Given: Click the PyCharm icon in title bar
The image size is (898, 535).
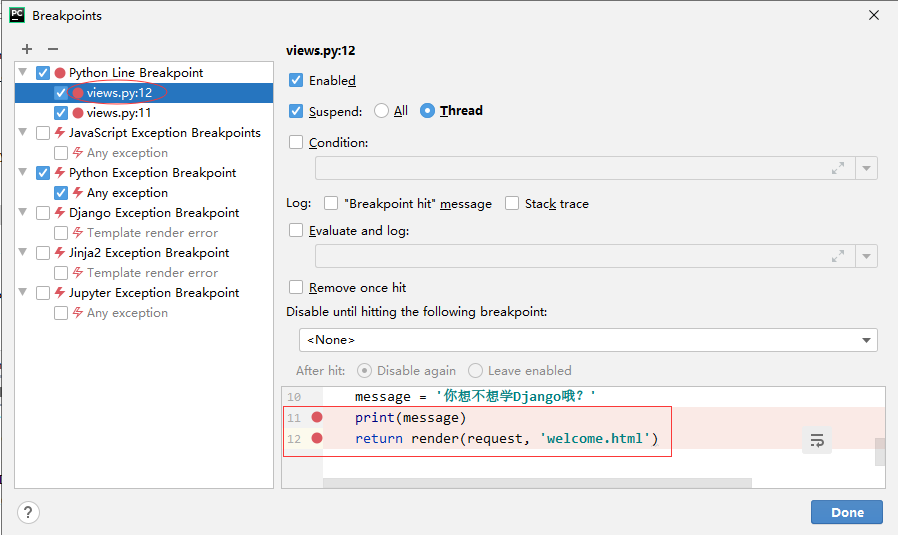Looking at the screenshot, I should (17, 15).
